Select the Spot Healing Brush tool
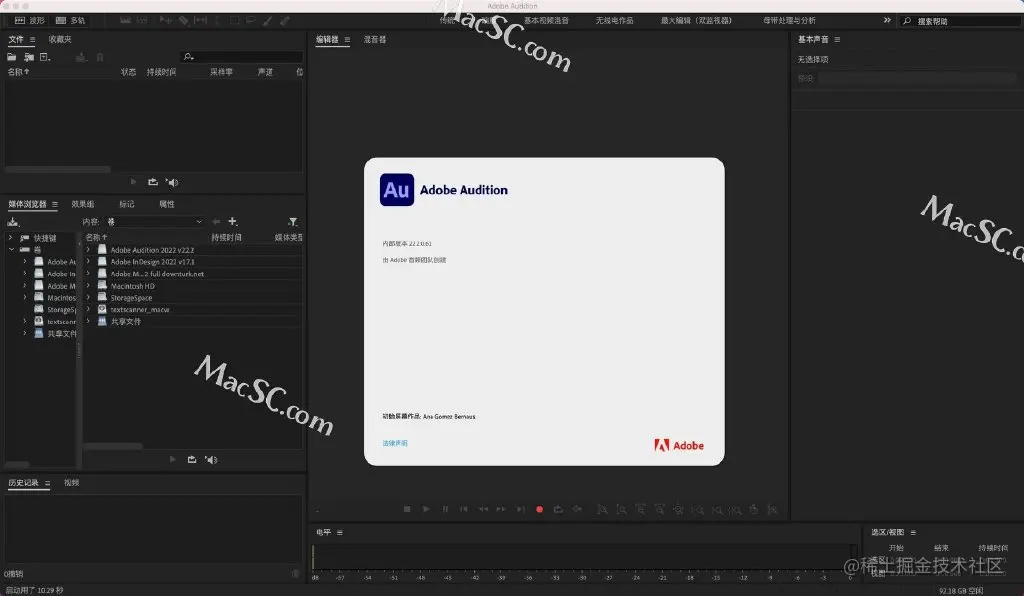This screenshot has height=596, width=1024. tap(284, 20)
